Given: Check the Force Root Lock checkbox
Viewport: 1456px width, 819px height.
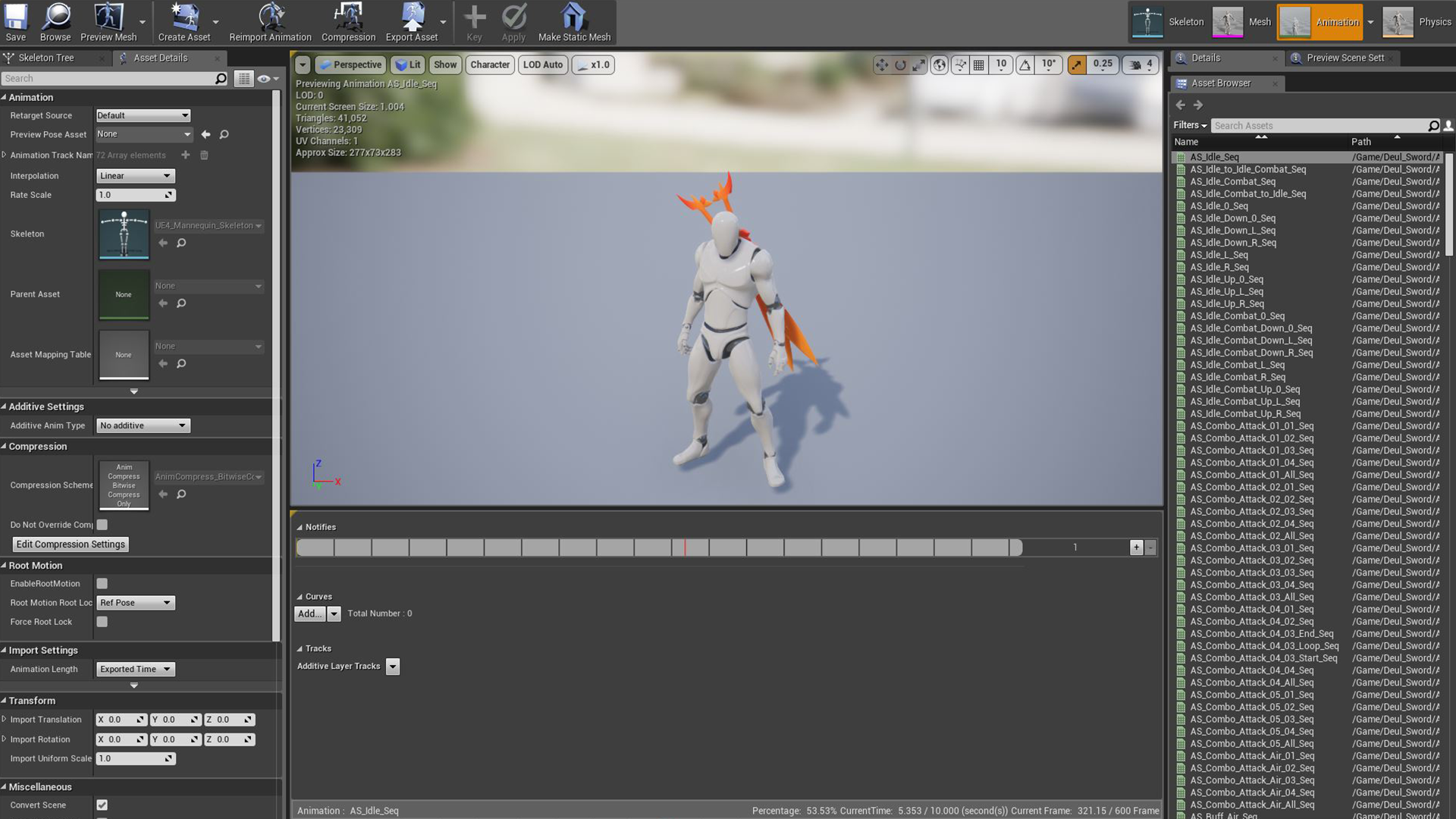Looking at the screenshot, I should pyautogui.click(x=102, y=621).
